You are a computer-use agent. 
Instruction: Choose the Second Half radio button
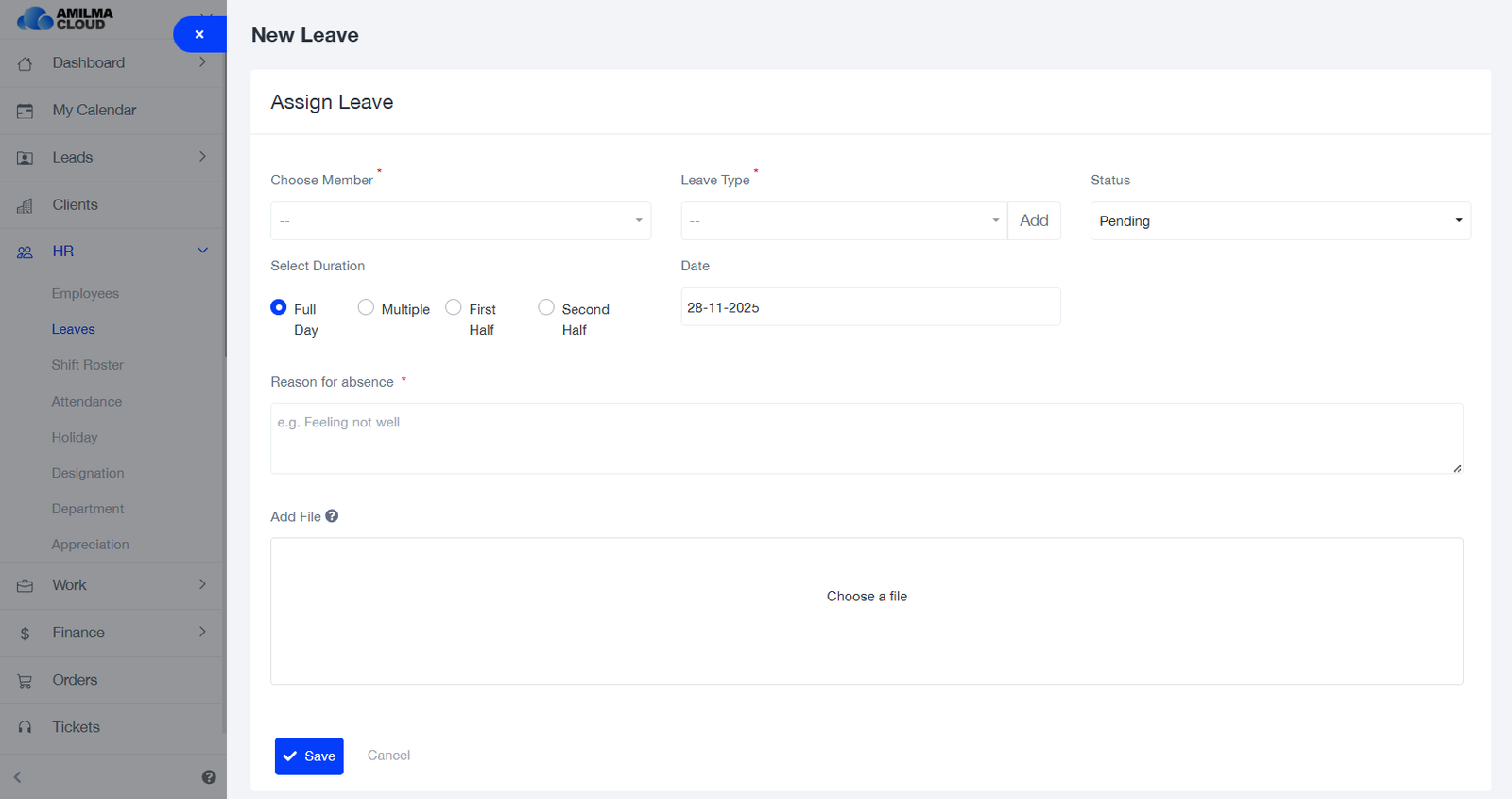click(x=546, y=307)
